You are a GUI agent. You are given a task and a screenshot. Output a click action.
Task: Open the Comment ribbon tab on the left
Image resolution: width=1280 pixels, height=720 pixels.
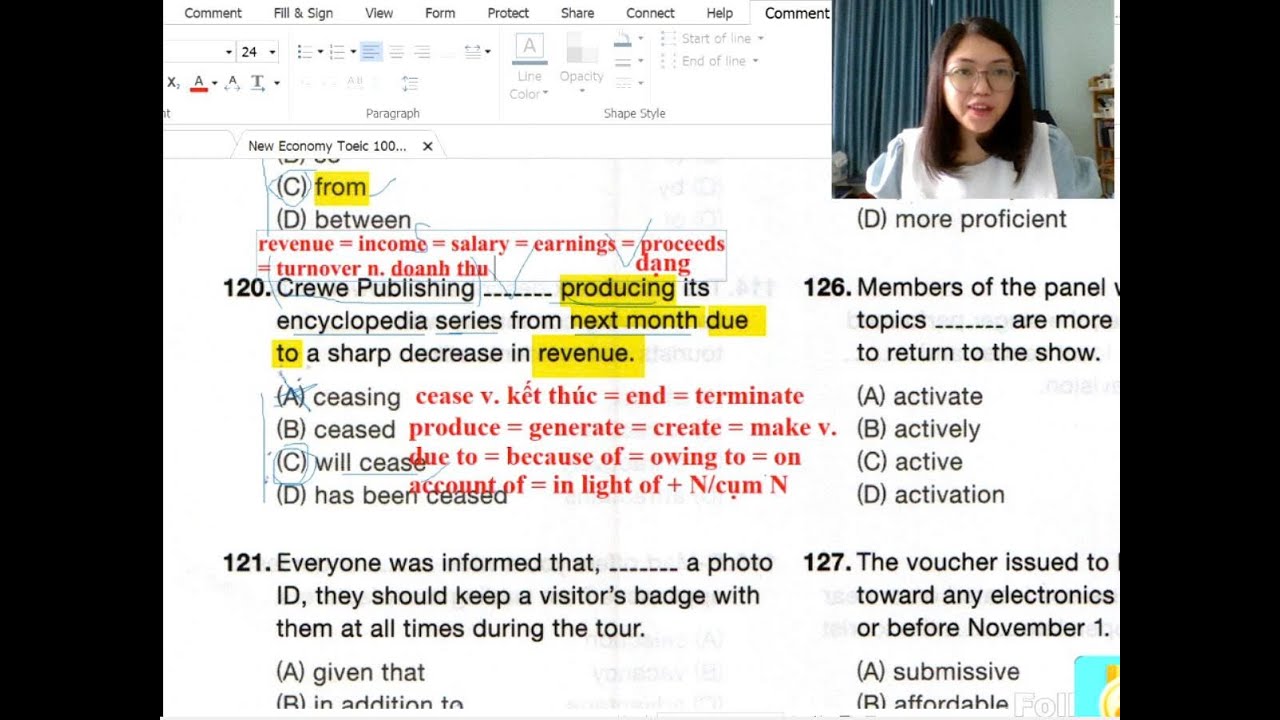(213, 13)
